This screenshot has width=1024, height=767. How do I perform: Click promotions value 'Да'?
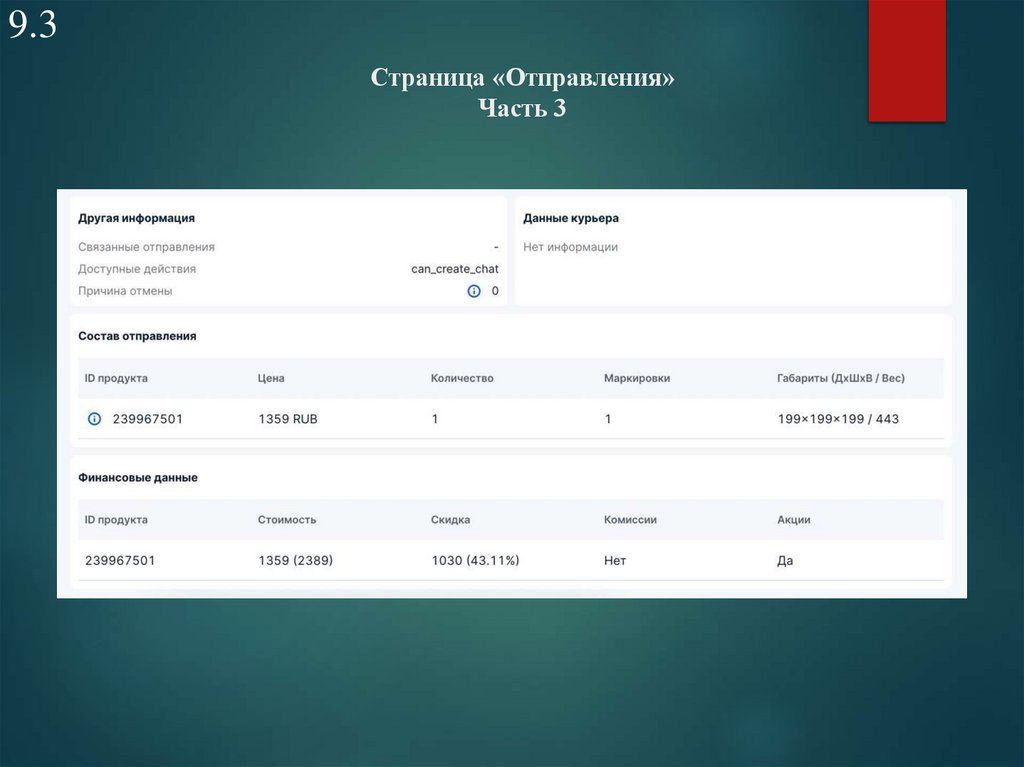785,561
